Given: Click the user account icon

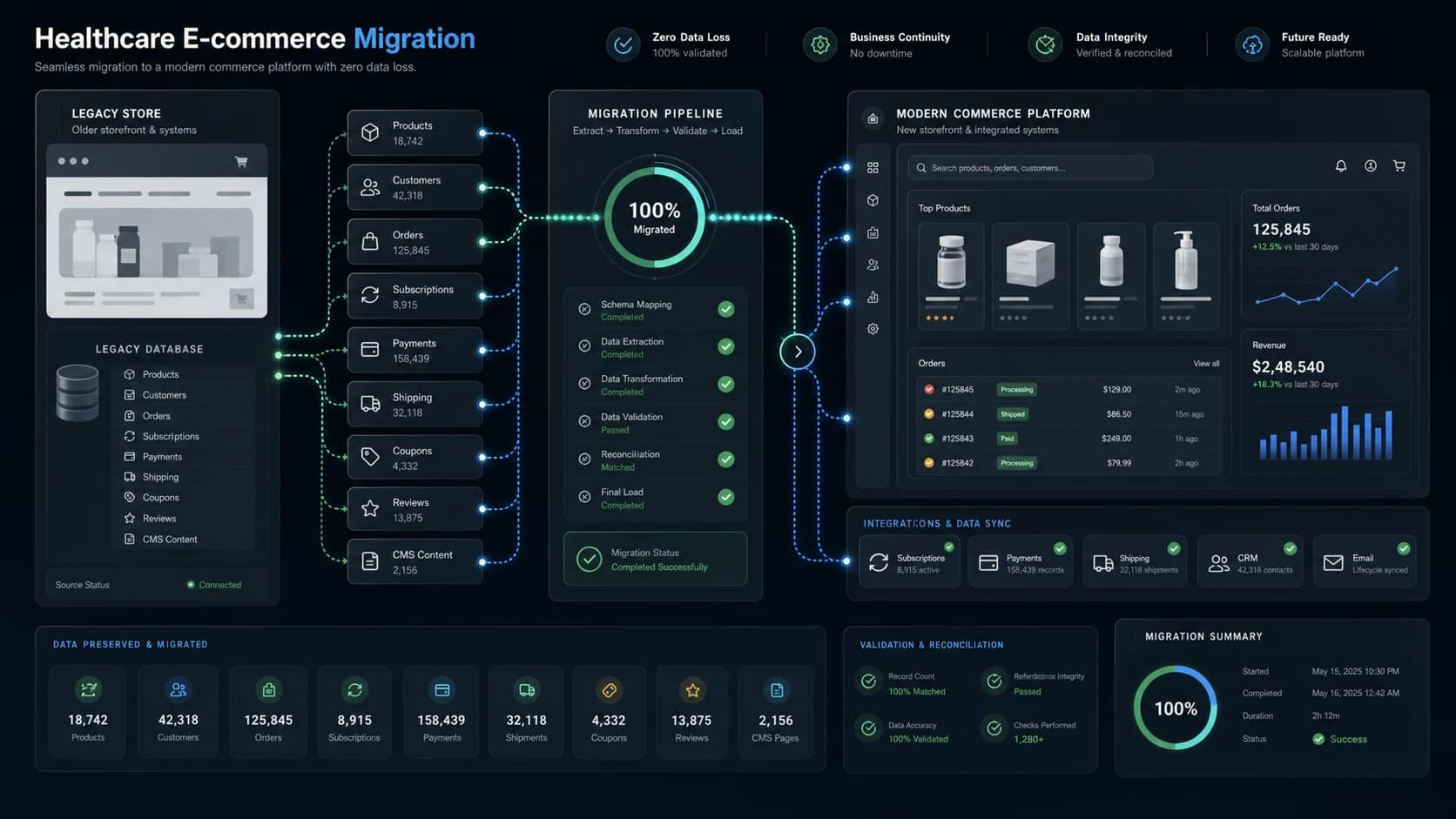Looking at the screenshot, I should coord(1371,165).
